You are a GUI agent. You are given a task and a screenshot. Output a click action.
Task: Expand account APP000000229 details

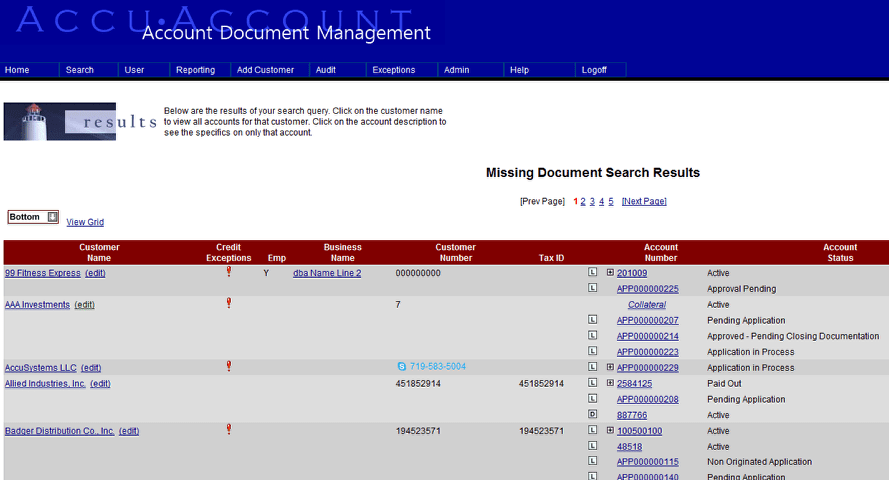pyautogui.click(x=610, y=367)
